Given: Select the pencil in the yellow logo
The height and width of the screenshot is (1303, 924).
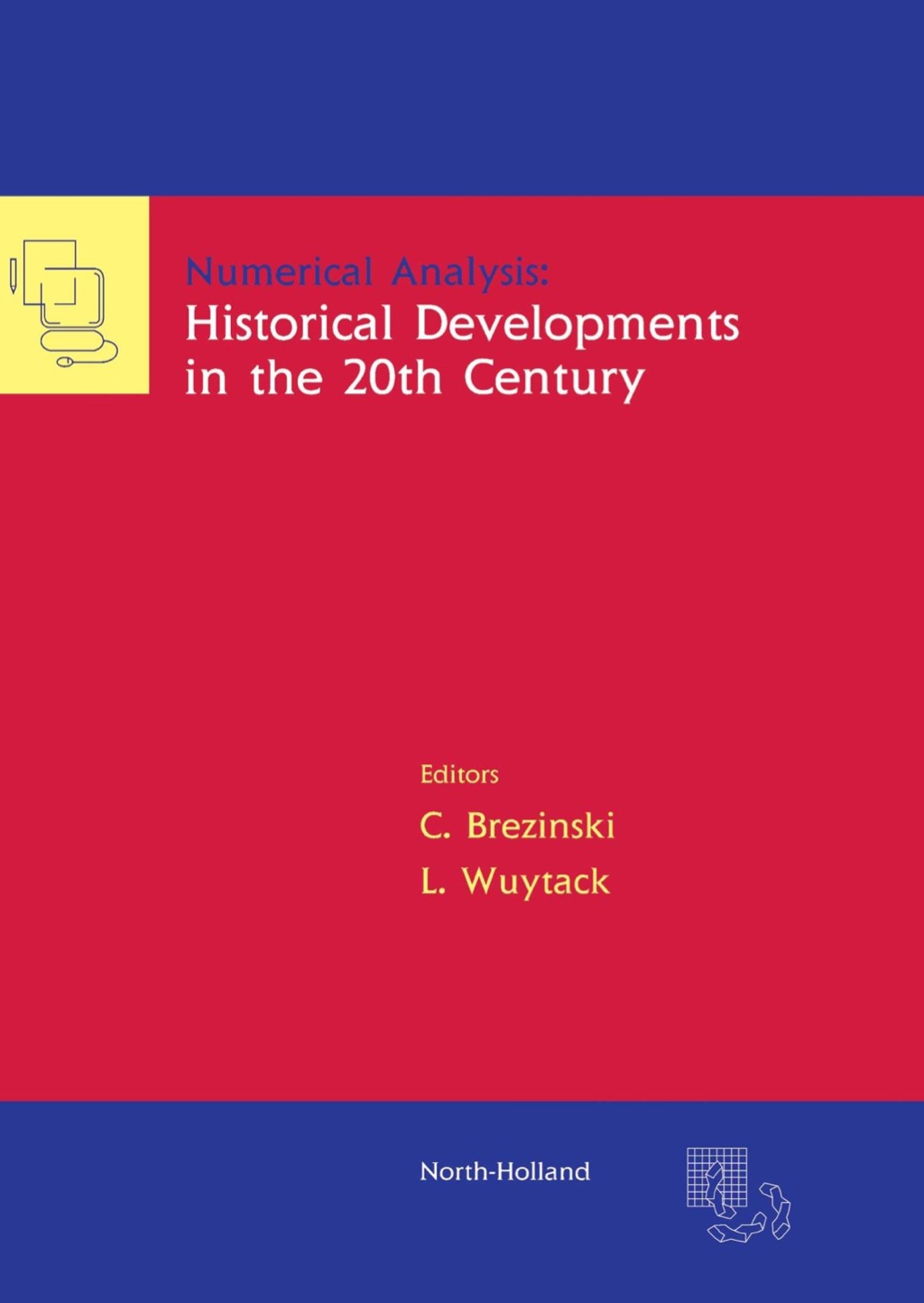Looking at the screenshot, I should tap(13, 275).
